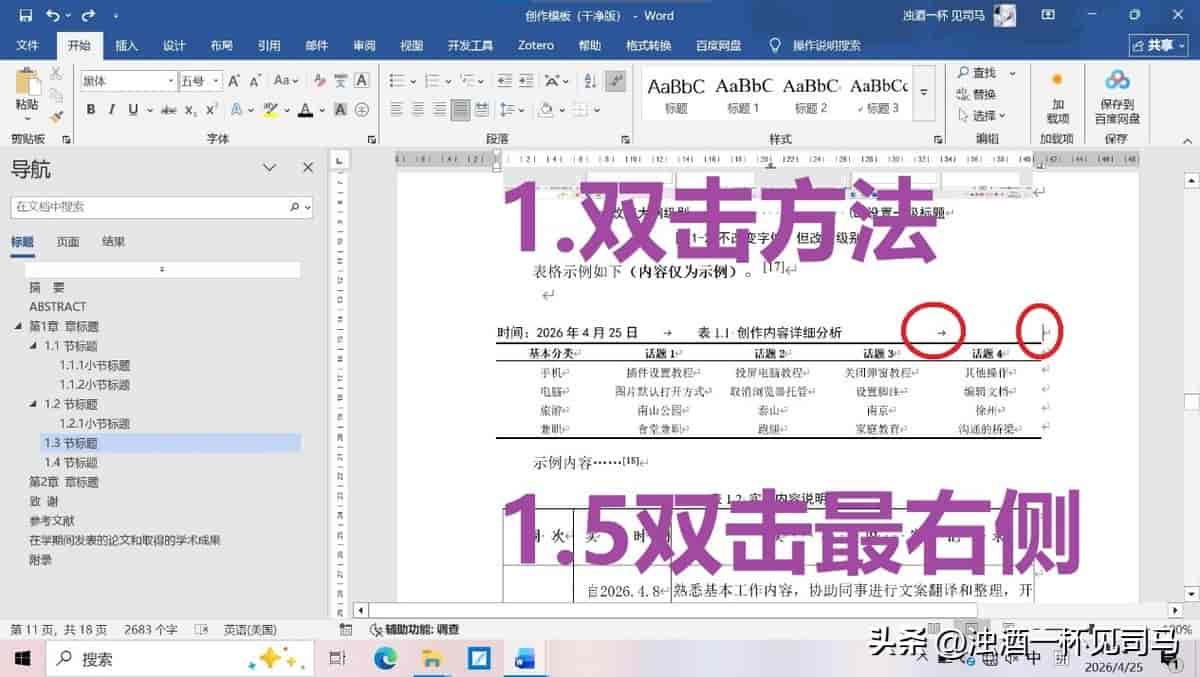The image size is (1200, 677).
Task: Switch to the 插入 Insert tab
Action: [127, 46]
